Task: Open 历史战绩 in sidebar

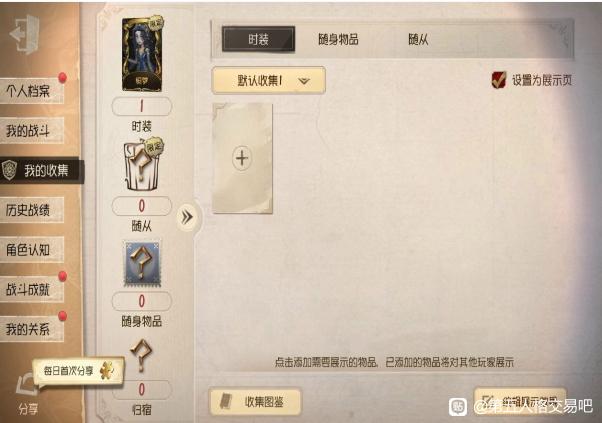Action: tap(31, 210)
